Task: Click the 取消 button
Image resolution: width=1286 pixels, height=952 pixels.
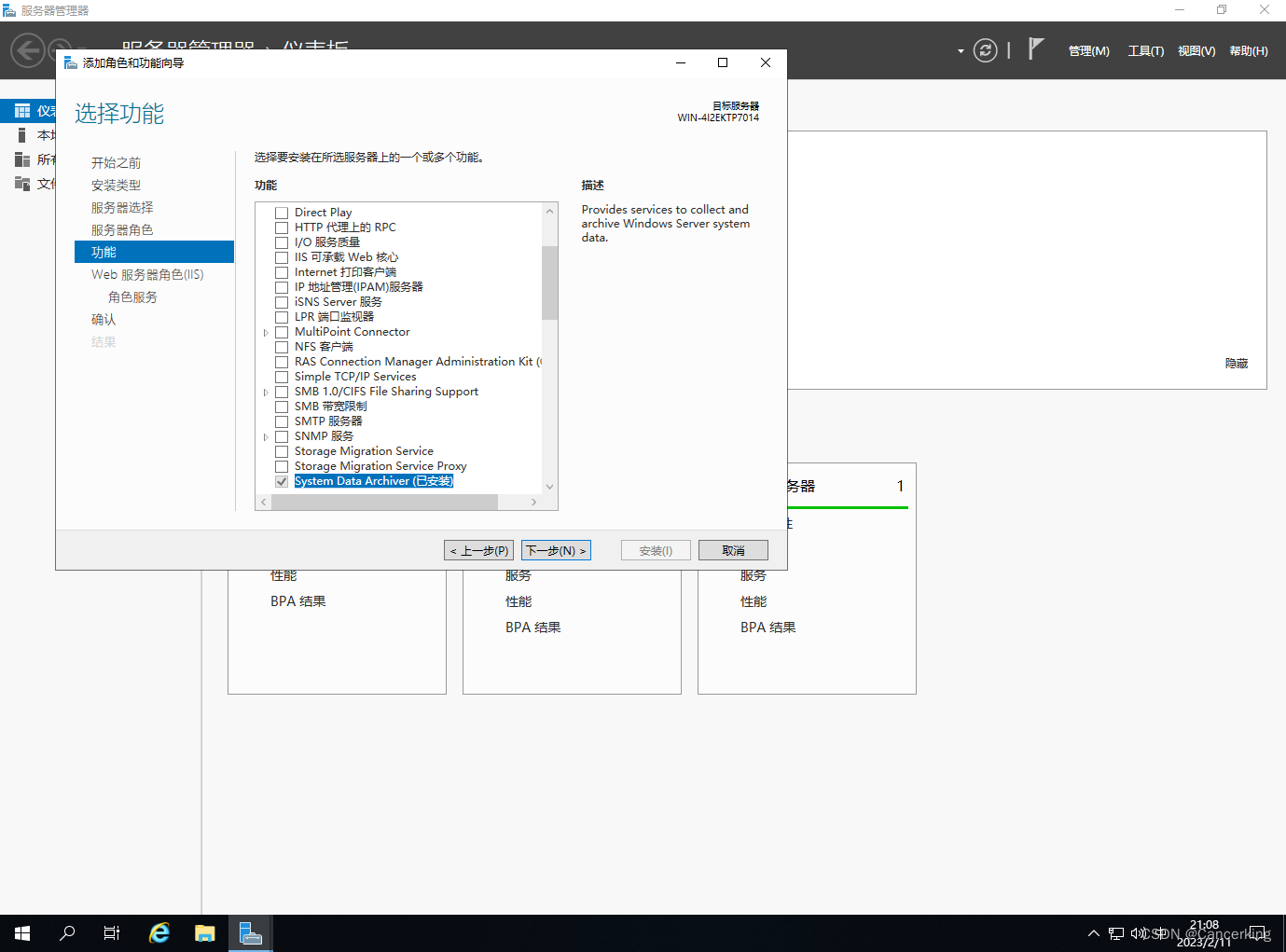Action: [x=733, y=551]
